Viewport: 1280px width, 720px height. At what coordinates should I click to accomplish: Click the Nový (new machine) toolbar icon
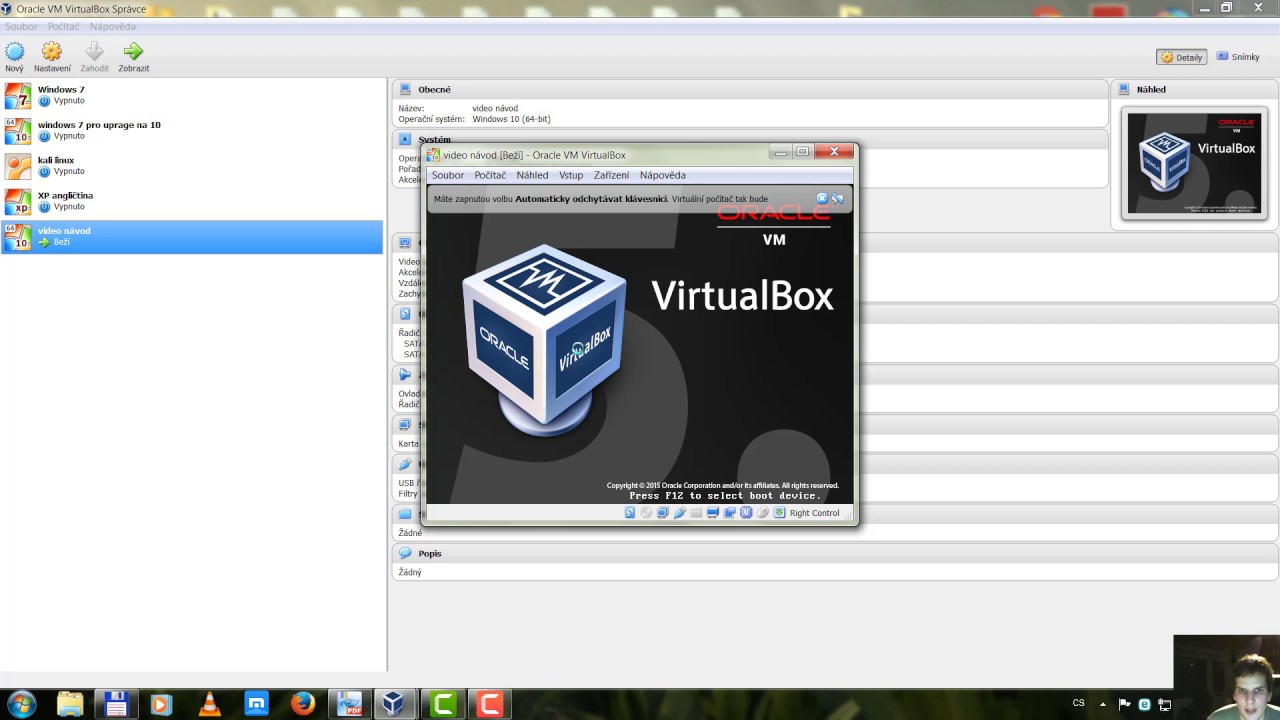(14, 51)
